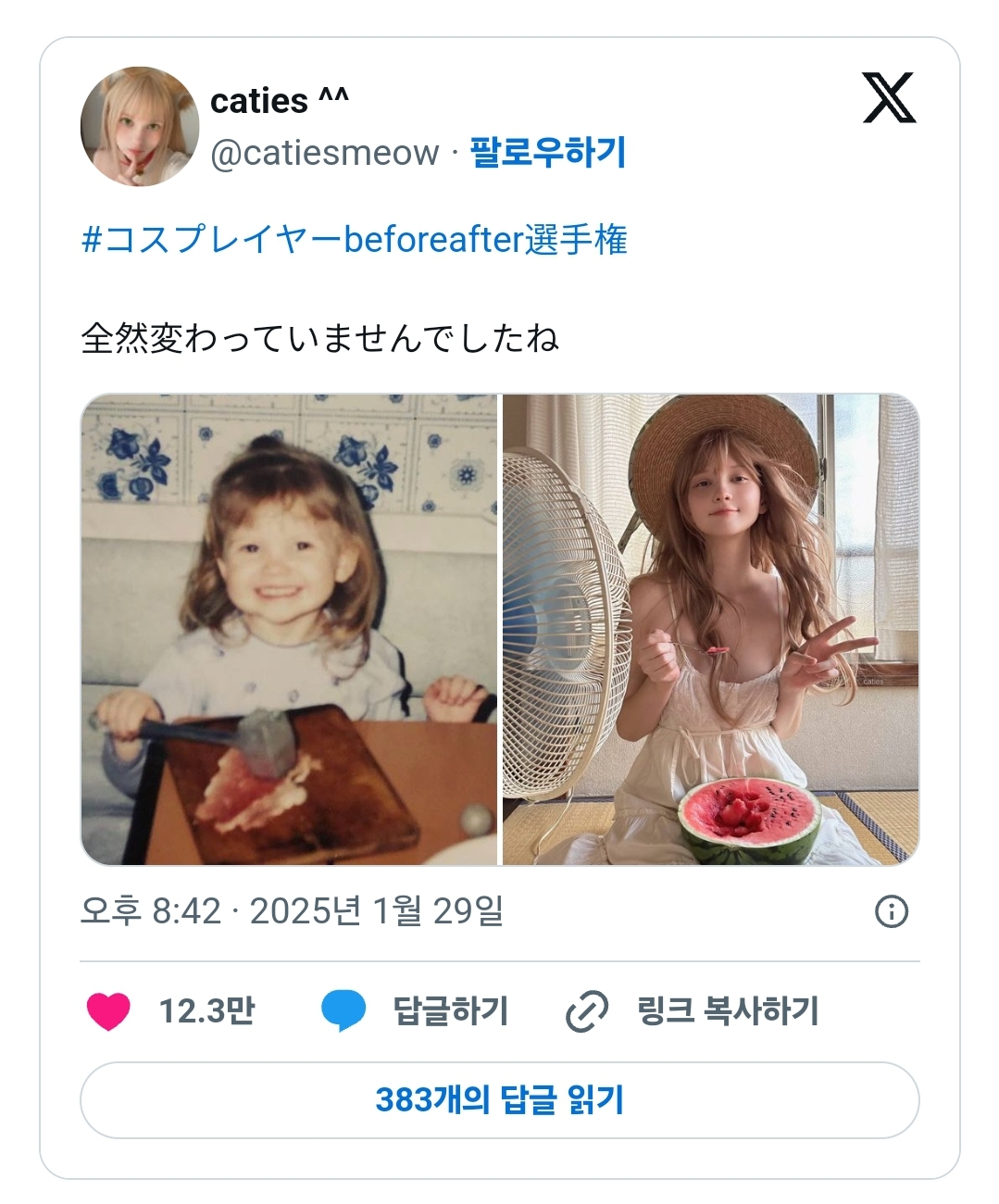The width and height of the screenshot is (999, 1204).
Task: Click the 2025년 1월 29일 post date
Action: point(377,911)
